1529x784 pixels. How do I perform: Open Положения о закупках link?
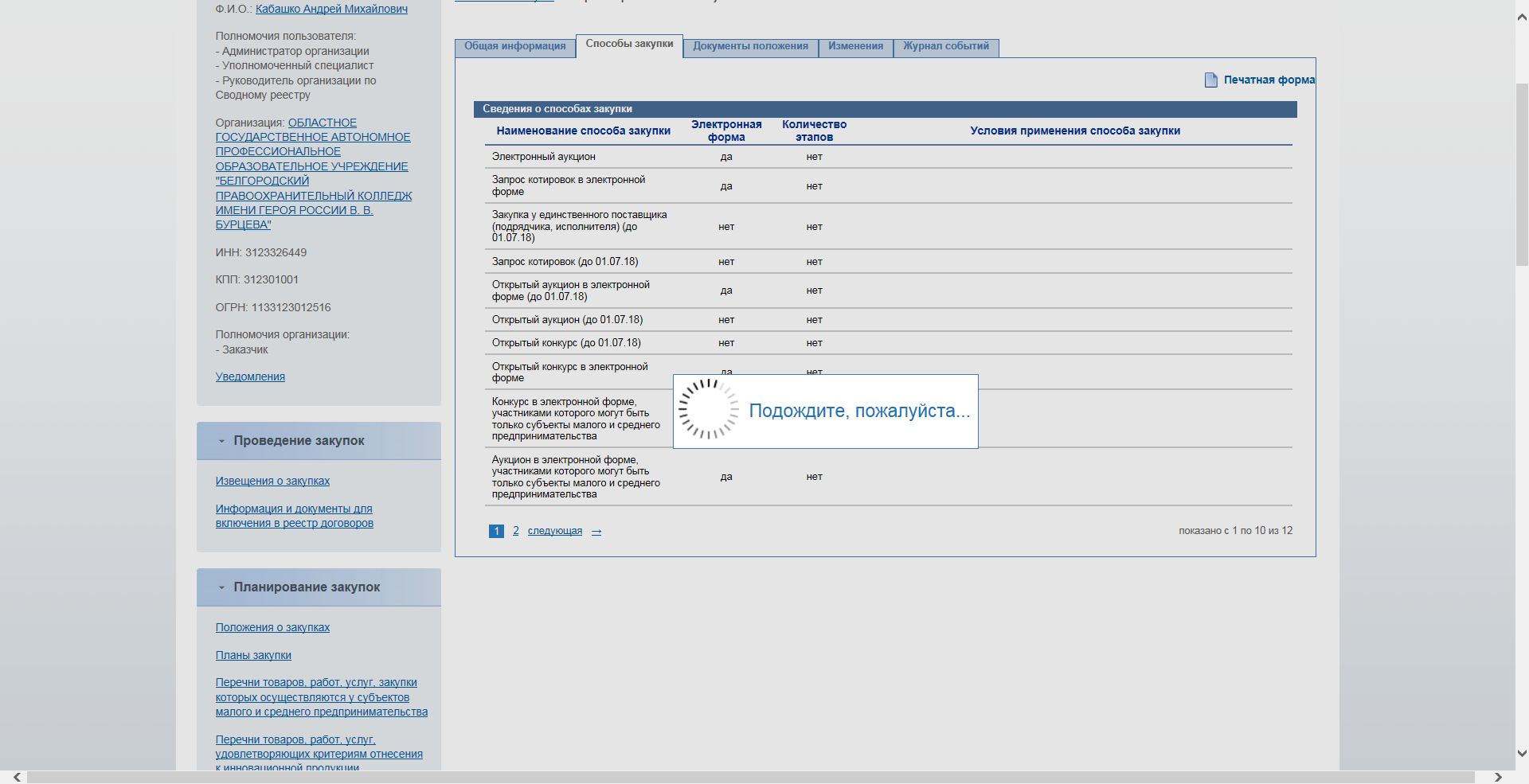272,628
